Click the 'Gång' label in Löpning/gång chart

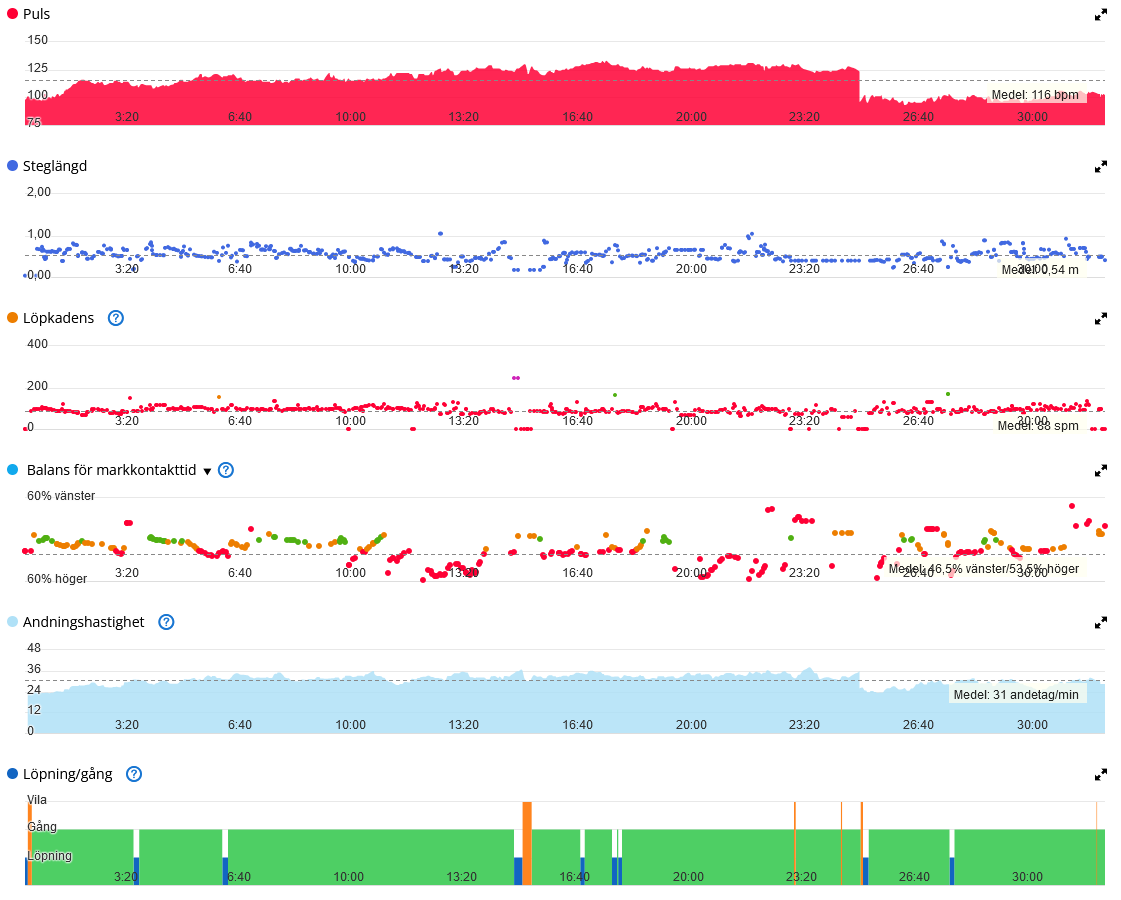click(x=42, y=827)
